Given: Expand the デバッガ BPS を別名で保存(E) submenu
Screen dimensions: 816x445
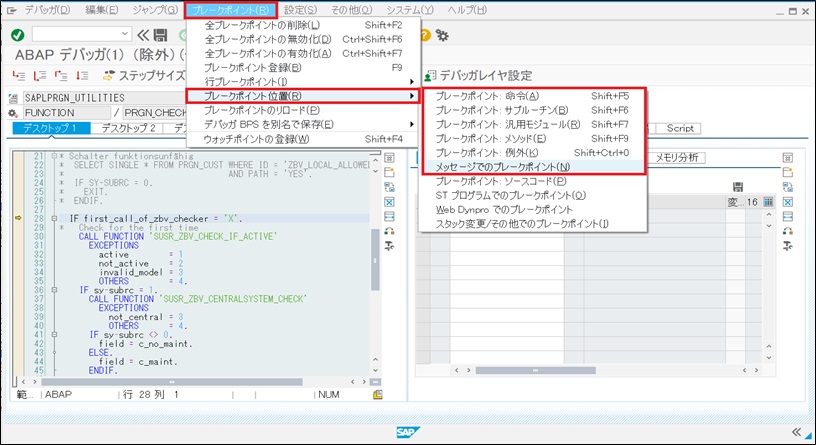Looking at the screenshot, I should 302,124.
